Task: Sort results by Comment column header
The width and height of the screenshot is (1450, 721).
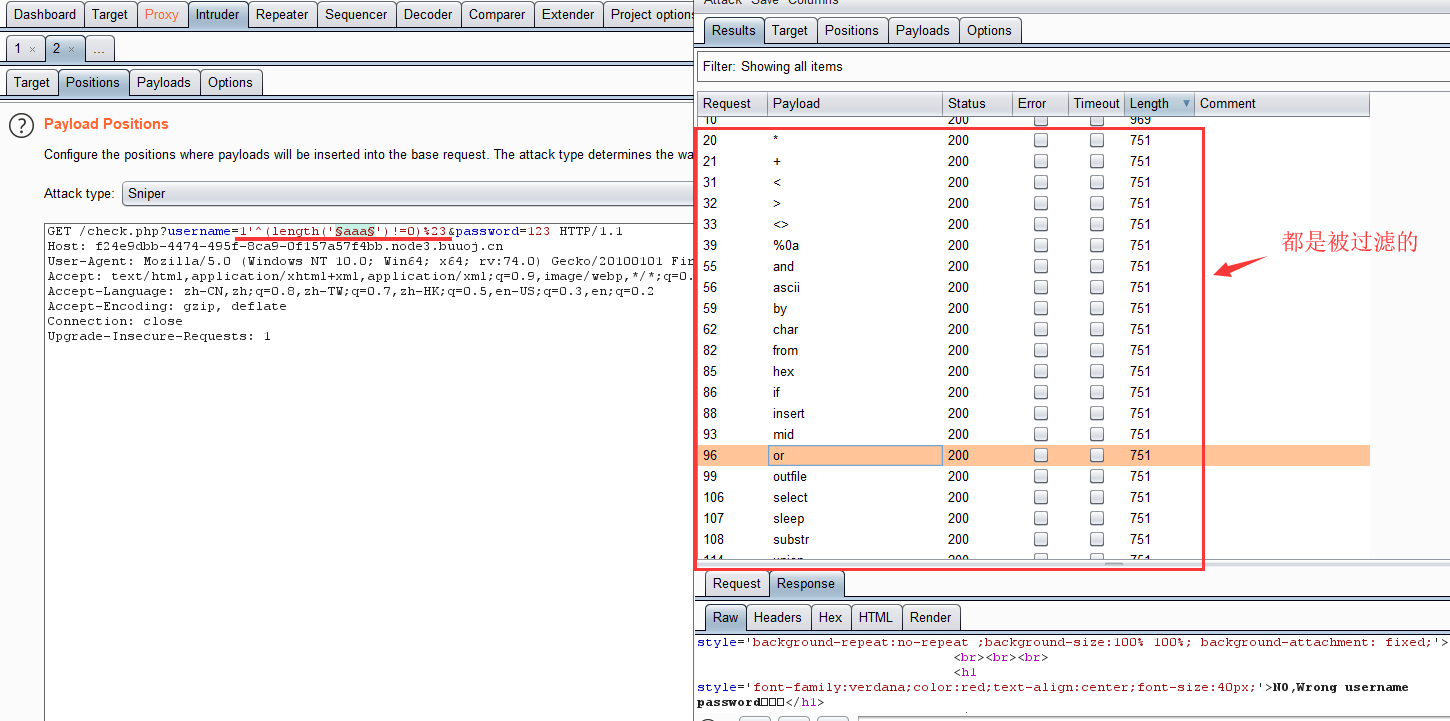Action: coord(1282,103)
